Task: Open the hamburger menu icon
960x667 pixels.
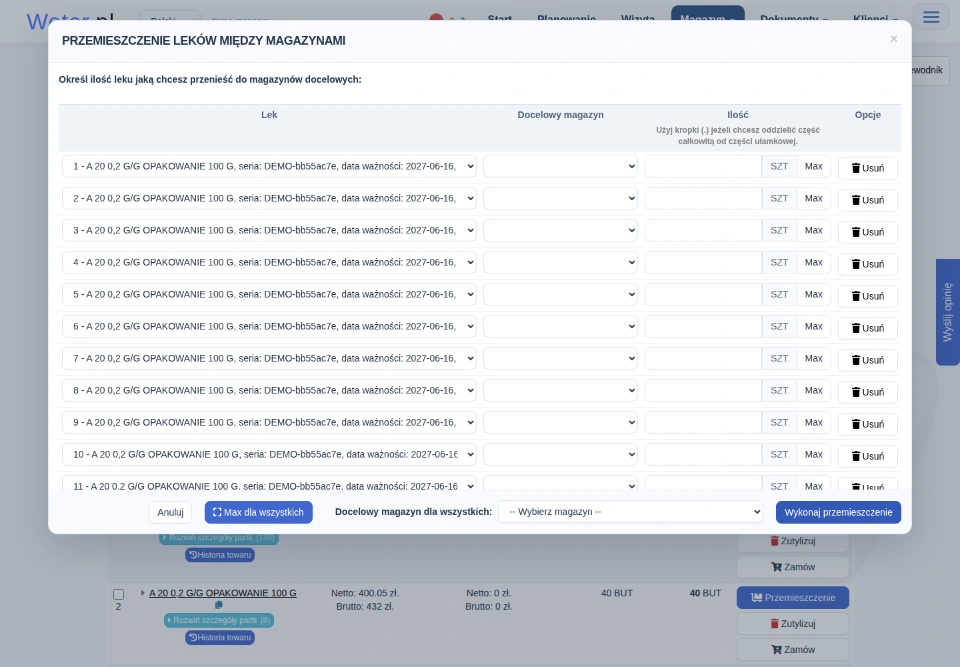Action: coord(931,17)
